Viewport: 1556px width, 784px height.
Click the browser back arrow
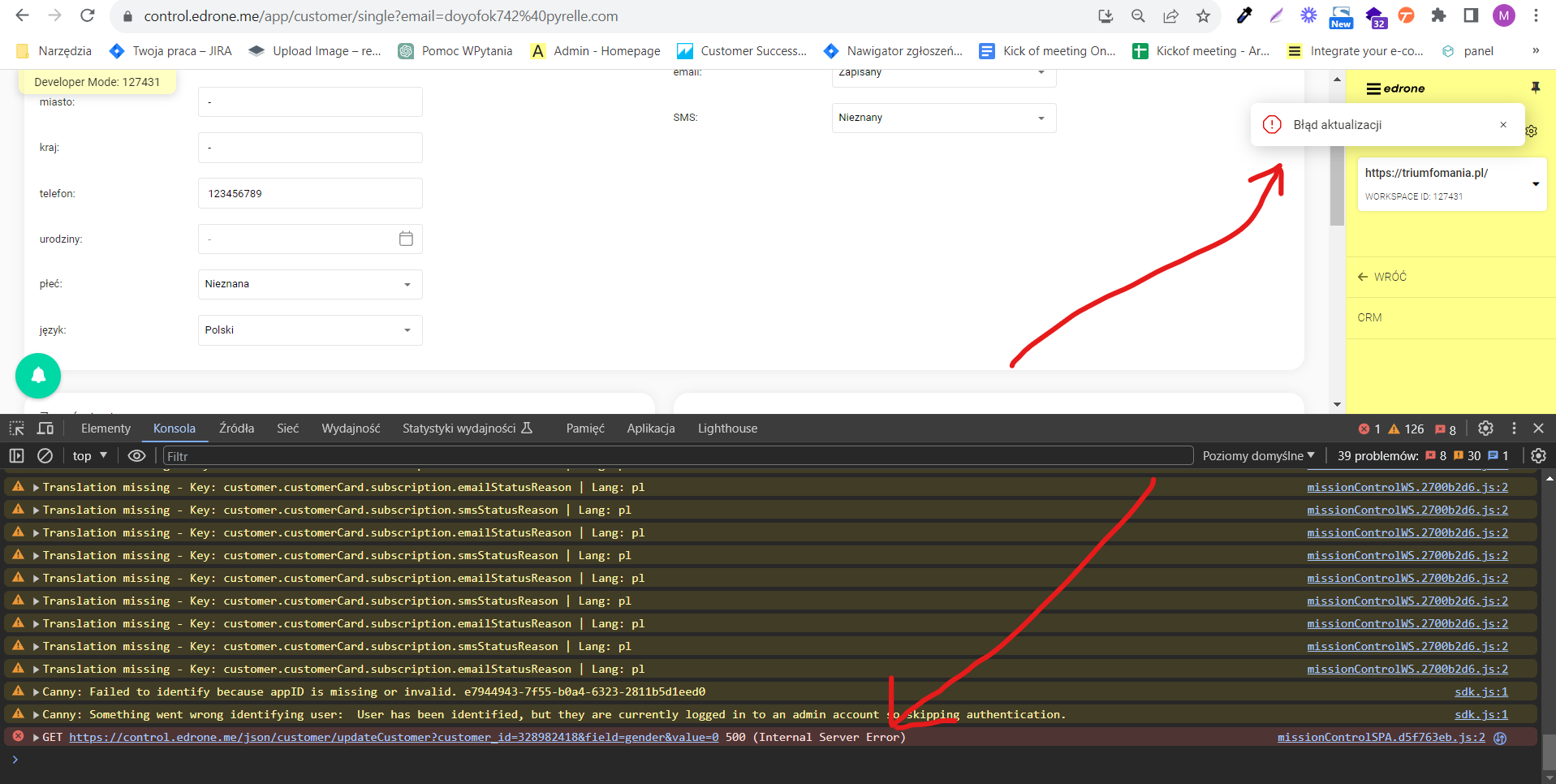(x=22, y=15)
